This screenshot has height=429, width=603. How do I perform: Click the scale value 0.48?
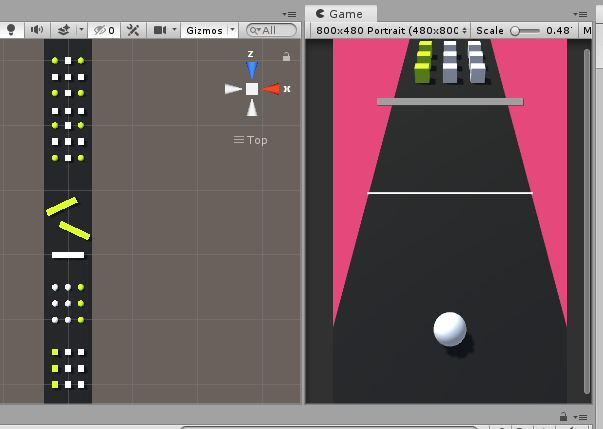559,30
